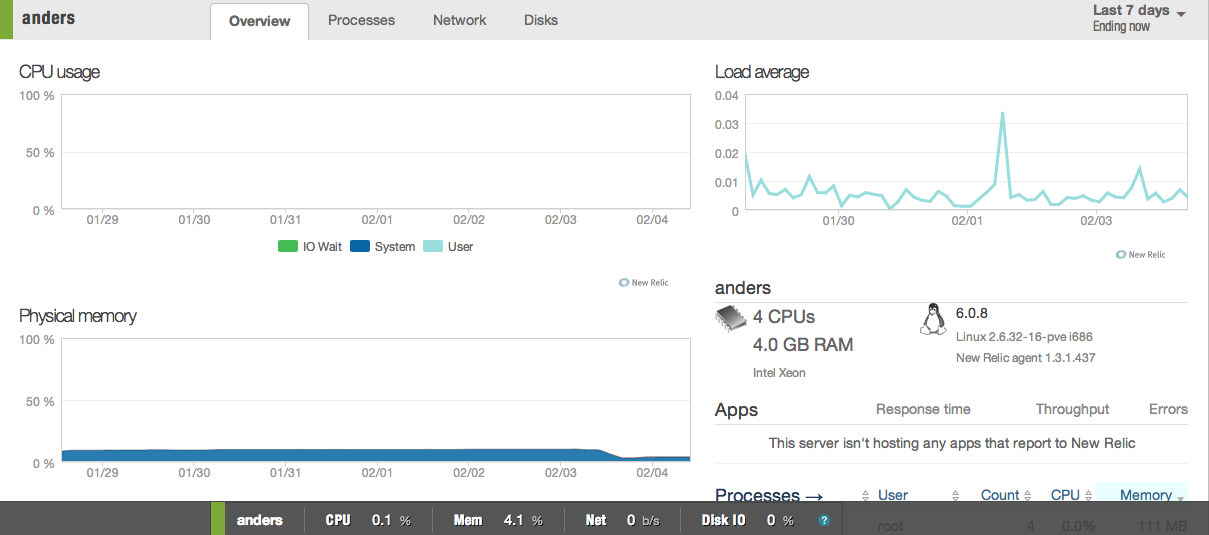Viewport: 1209px width, 535px height.
Task: Click the Physical memory heading
Action: (78, 316)
